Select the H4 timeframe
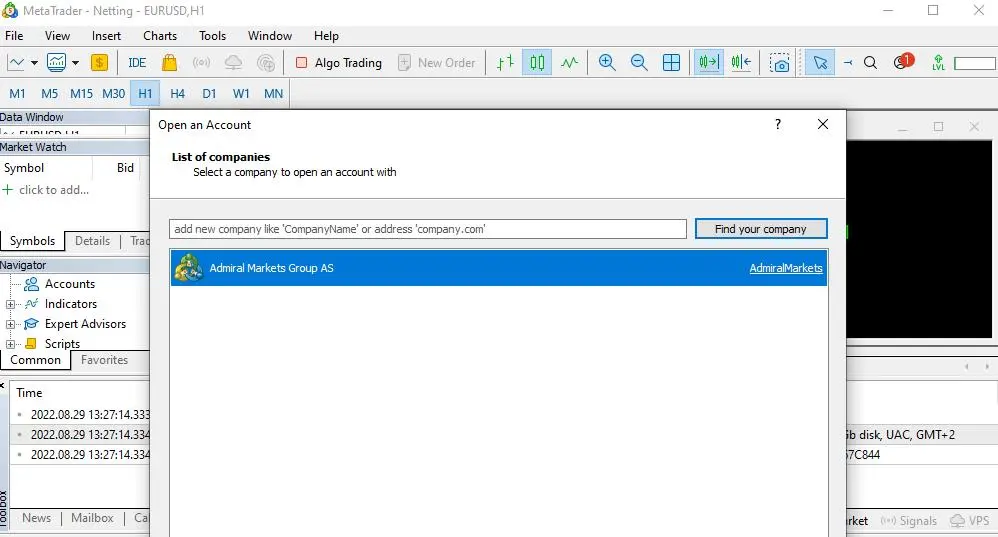Viewport: 998px width, 537px height. click(177, 94)
